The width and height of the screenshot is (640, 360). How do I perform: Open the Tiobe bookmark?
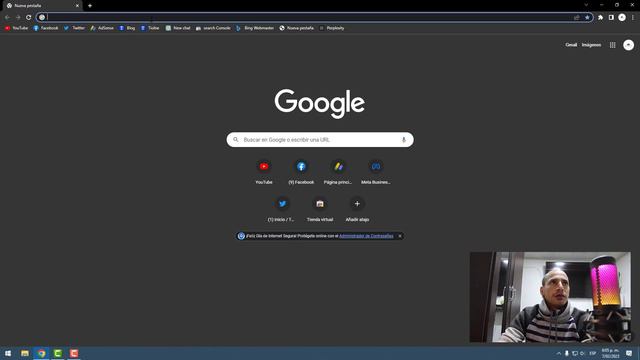(150, 28)
